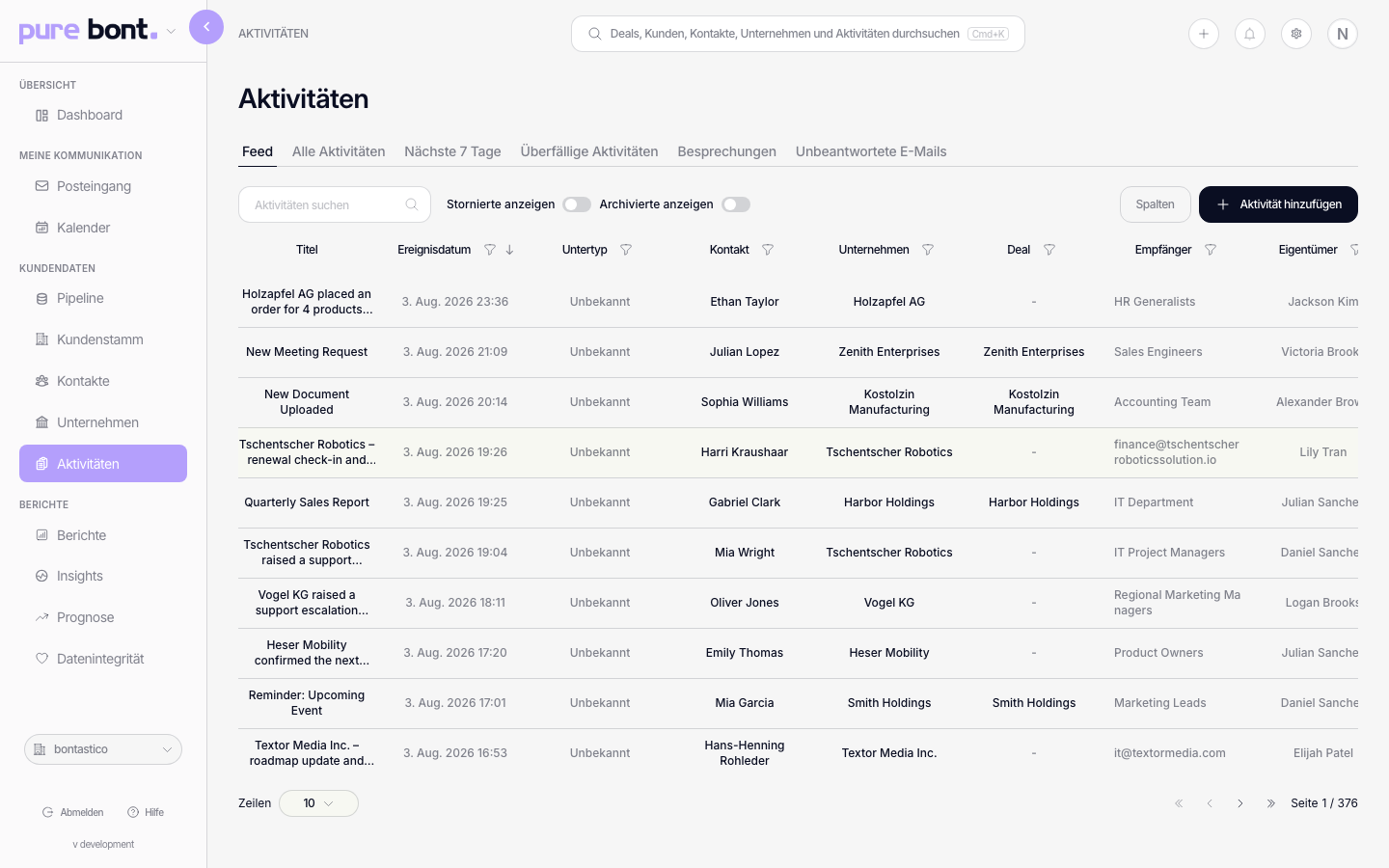1389x868 pixels.
Task: Open Kontakte in the sidebar
Action: pyautogui.click(x=103, y=381)
